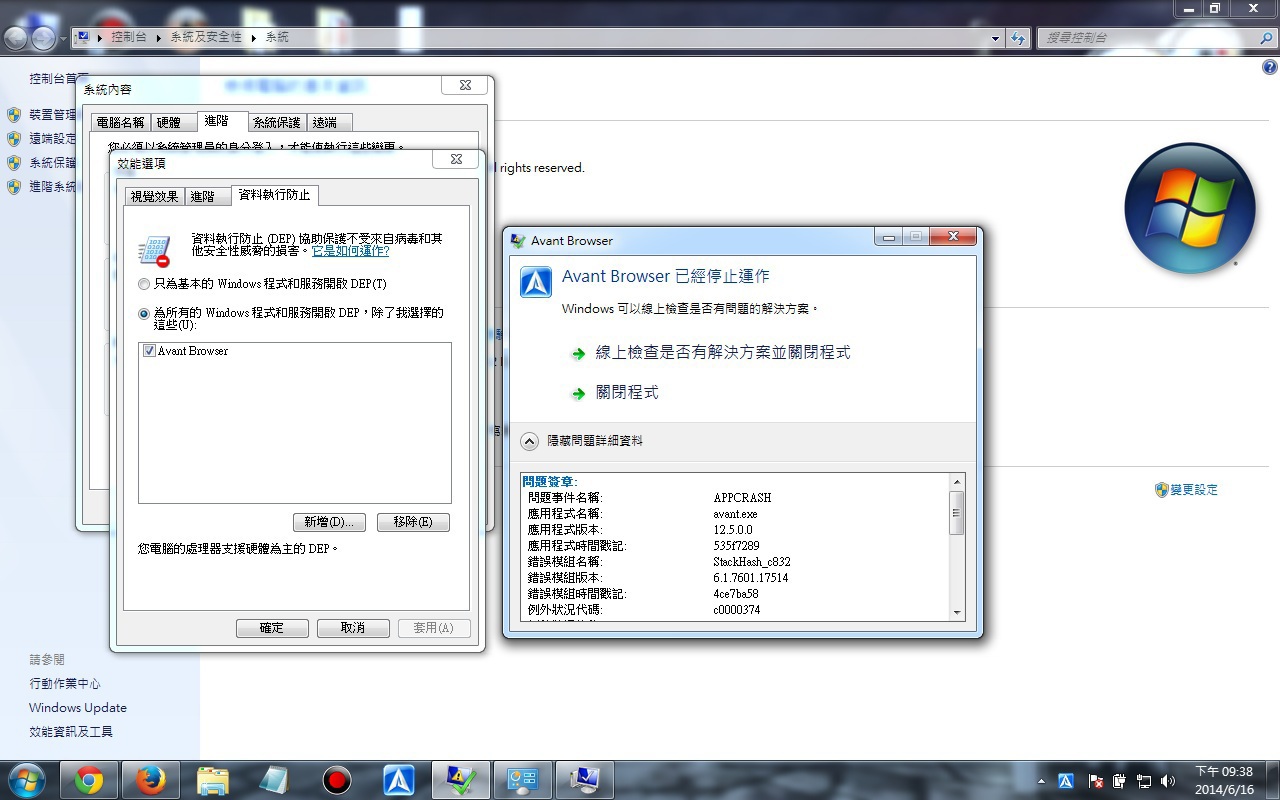Switch to the 視覺效果 tab

coord(154,196)
